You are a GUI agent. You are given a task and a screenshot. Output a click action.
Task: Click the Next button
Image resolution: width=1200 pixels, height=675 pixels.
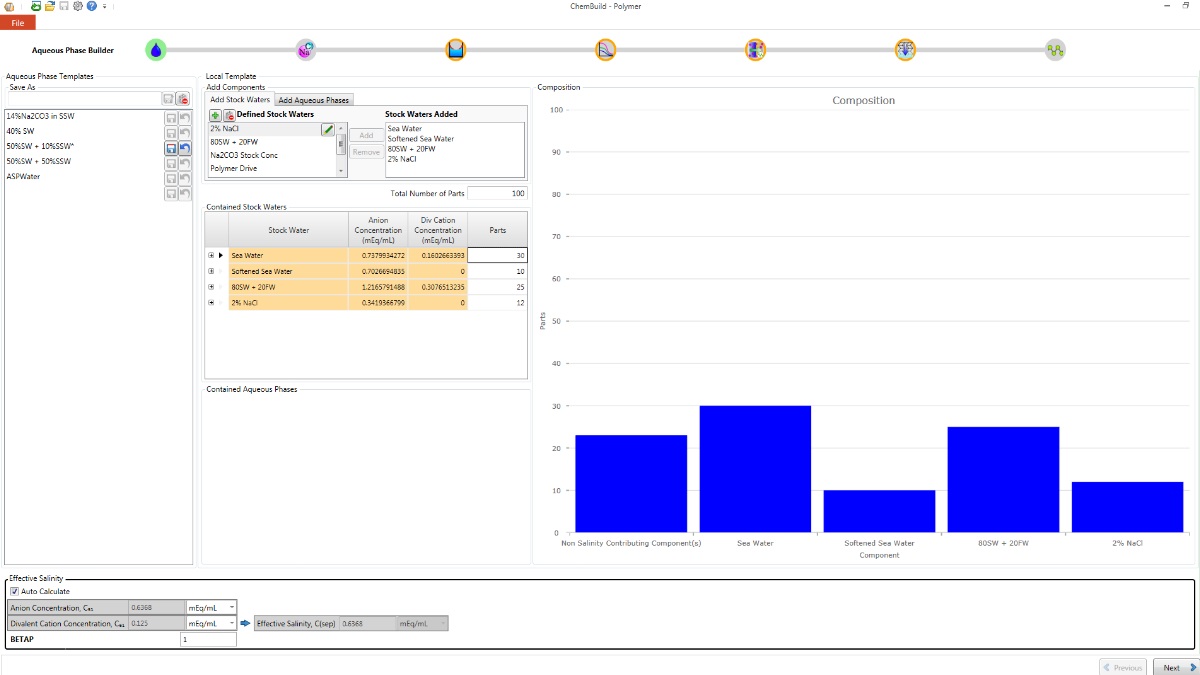click(x=1175, y=667)
